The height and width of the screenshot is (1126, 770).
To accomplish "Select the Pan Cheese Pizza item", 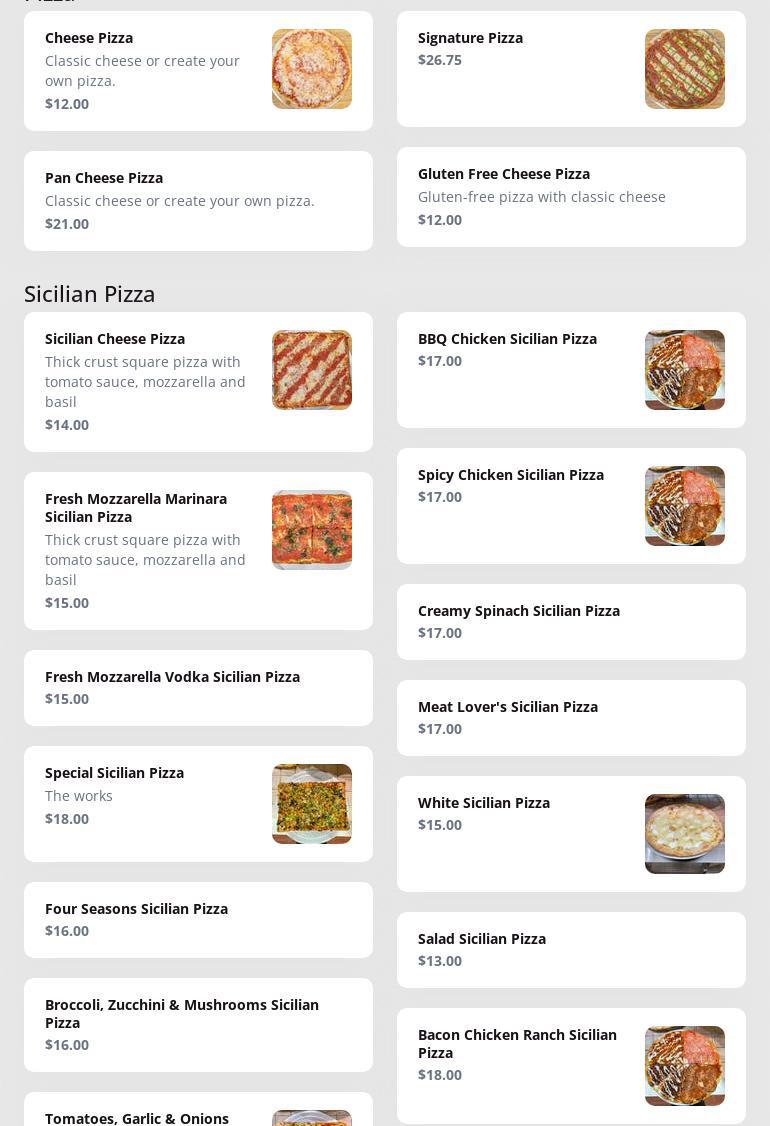I will coord(198,201).
